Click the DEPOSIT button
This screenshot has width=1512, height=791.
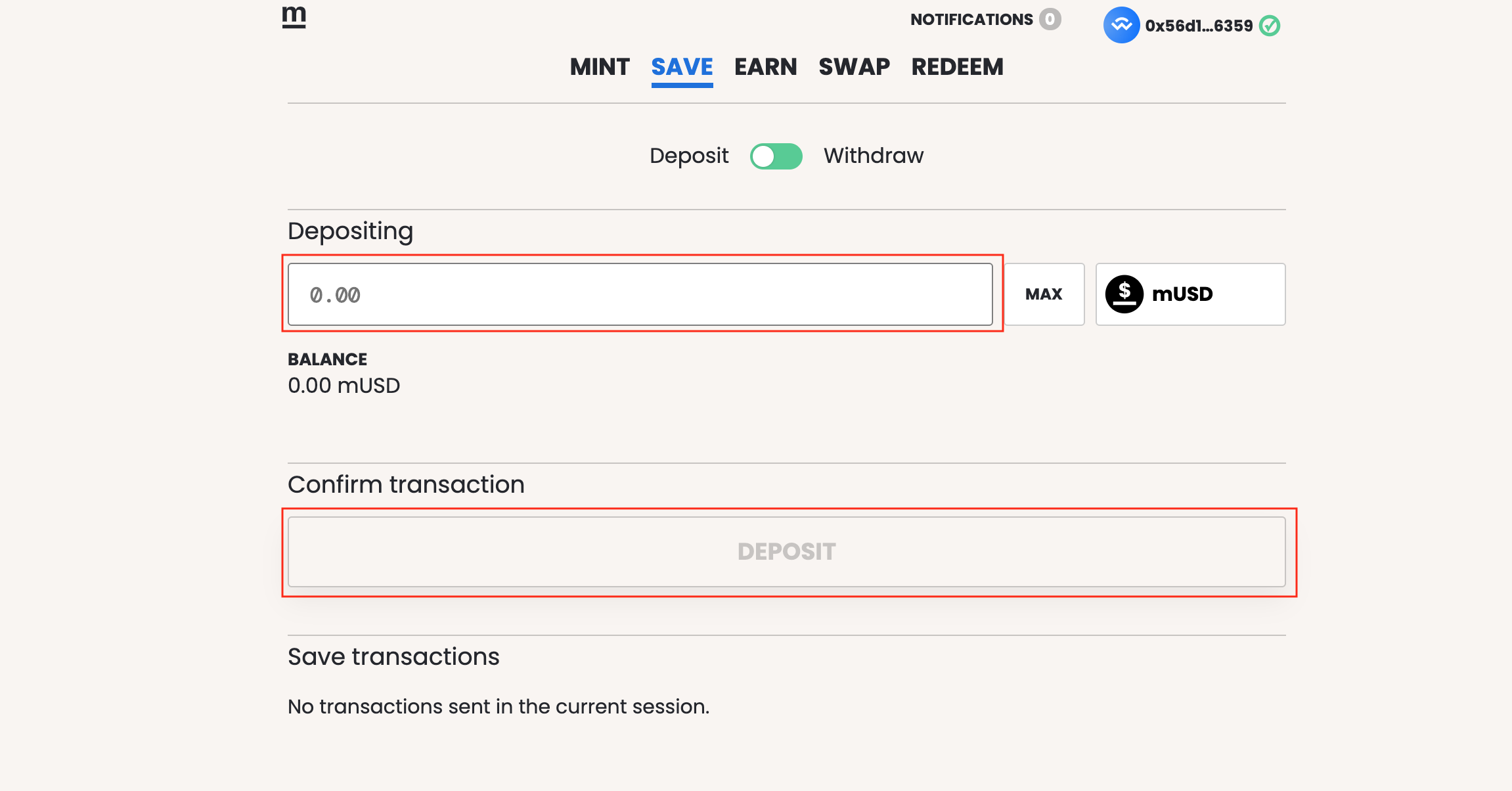tap(786, 552)
